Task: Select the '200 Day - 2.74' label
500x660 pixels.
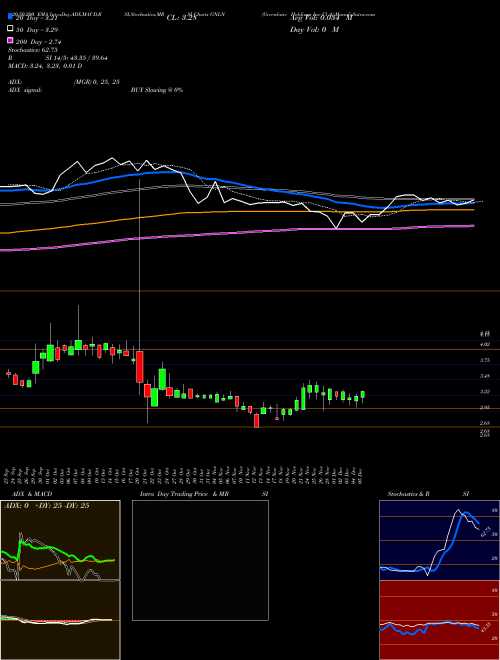Action: pyautogui.click(x=39, y=42)
